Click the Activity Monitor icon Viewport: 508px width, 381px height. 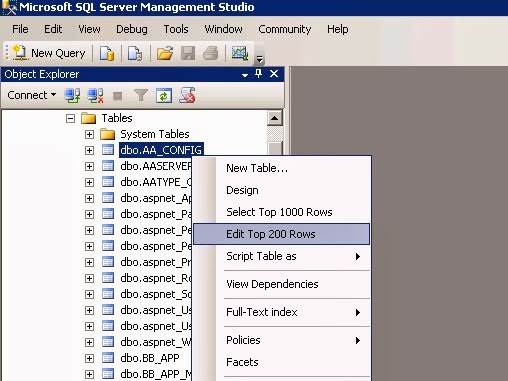240,53
